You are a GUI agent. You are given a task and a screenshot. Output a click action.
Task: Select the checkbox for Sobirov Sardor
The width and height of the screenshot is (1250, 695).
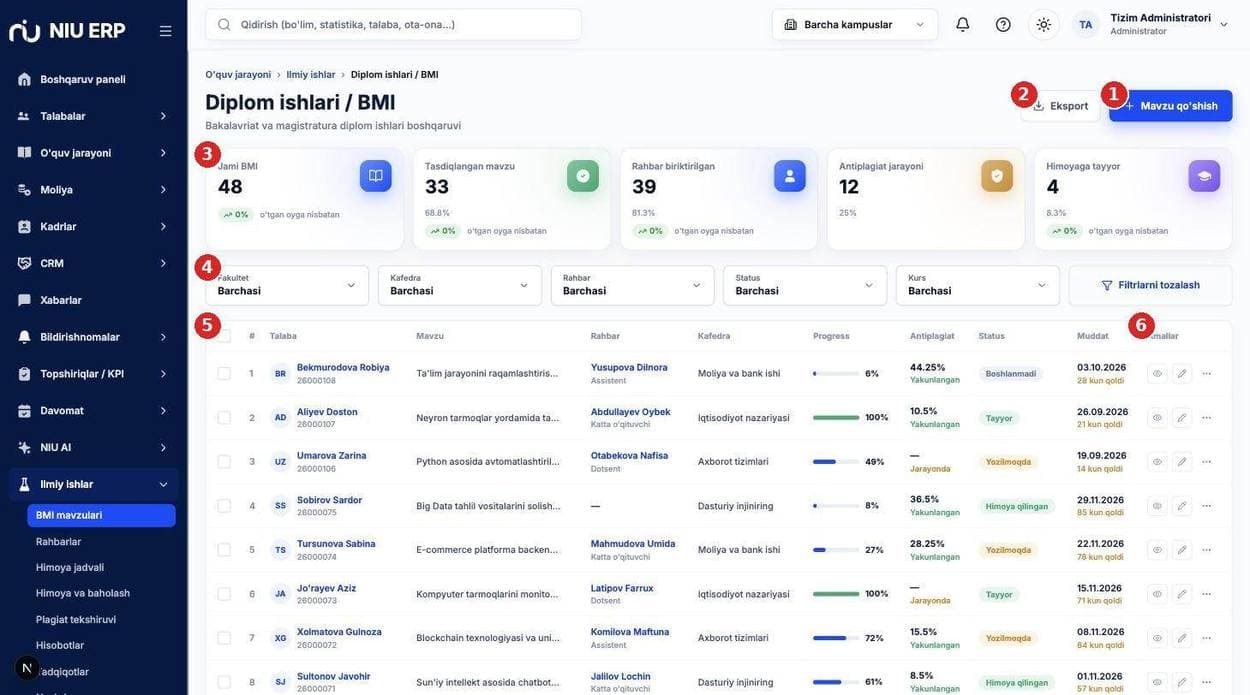[x=224, y=506]
